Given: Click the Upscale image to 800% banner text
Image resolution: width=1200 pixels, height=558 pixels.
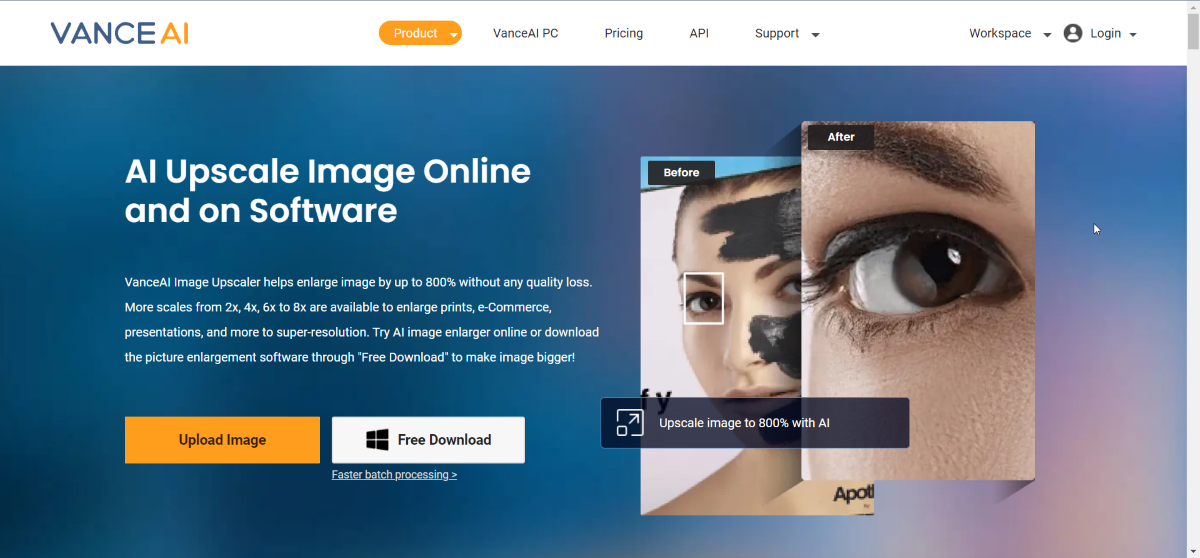Looking at the screenshot, I should (744, 423).
